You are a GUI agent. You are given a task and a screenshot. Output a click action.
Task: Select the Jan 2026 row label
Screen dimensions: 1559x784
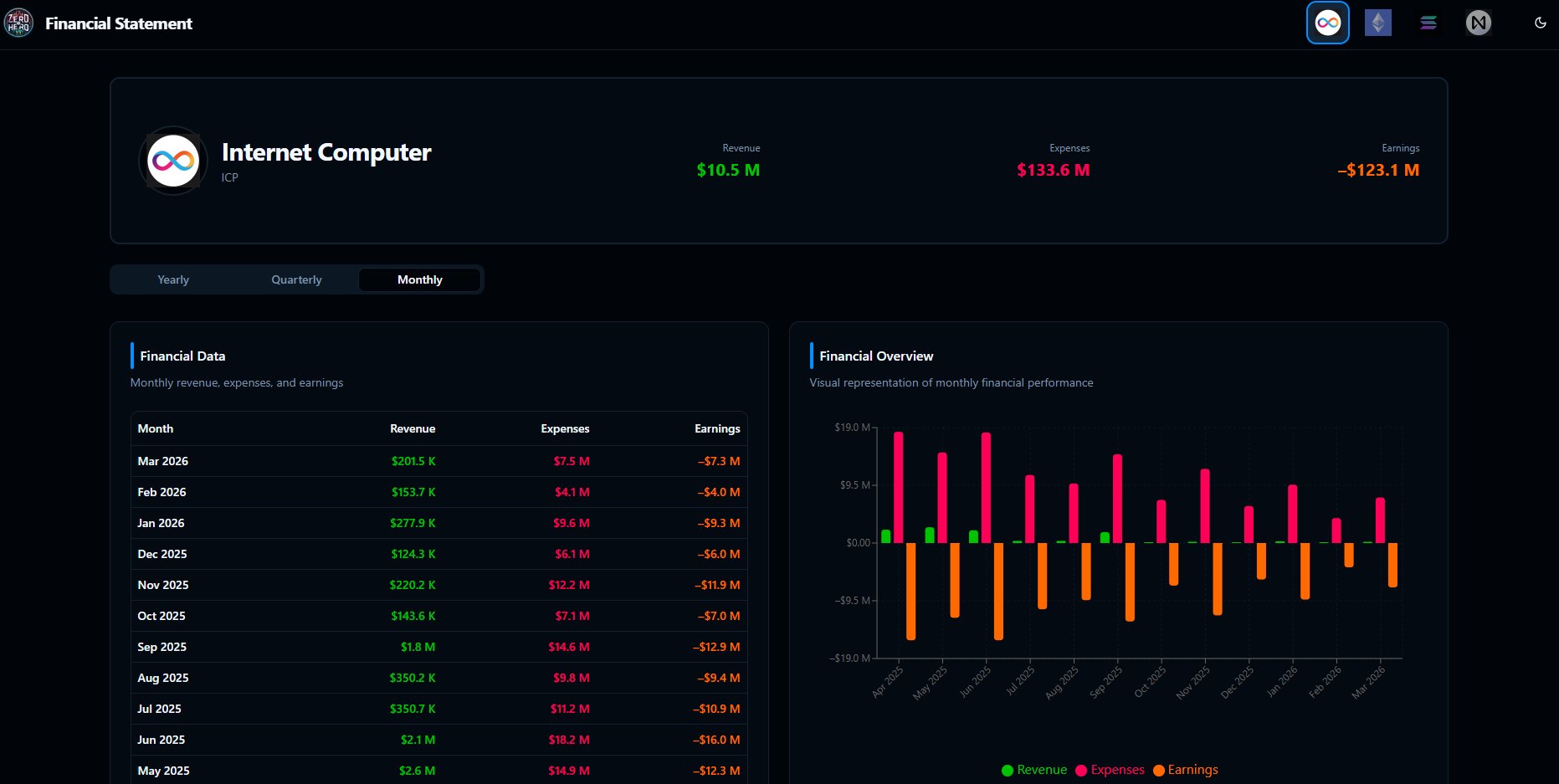pos(161,523)
